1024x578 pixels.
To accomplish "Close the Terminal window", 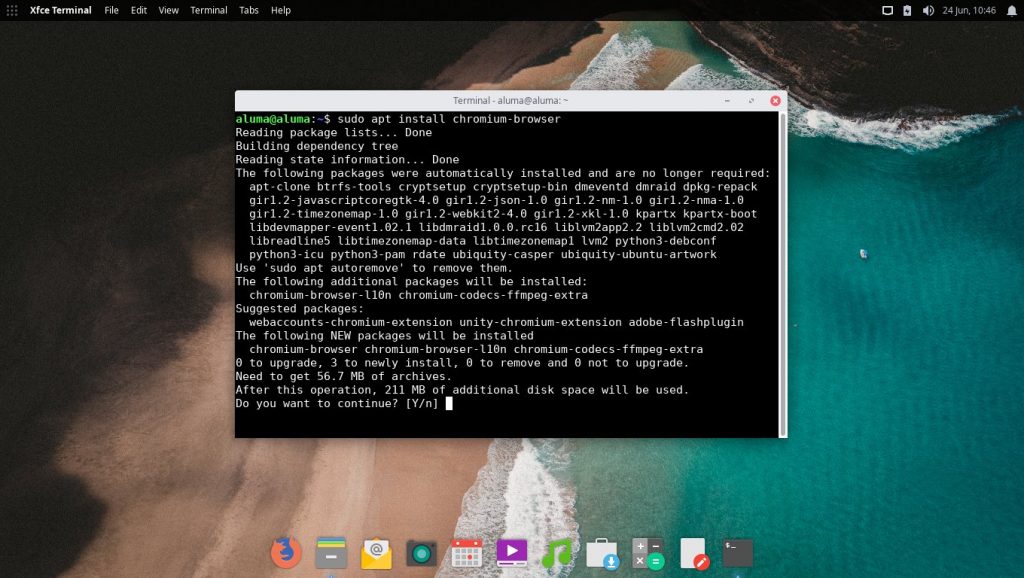I will coord(775,101).
